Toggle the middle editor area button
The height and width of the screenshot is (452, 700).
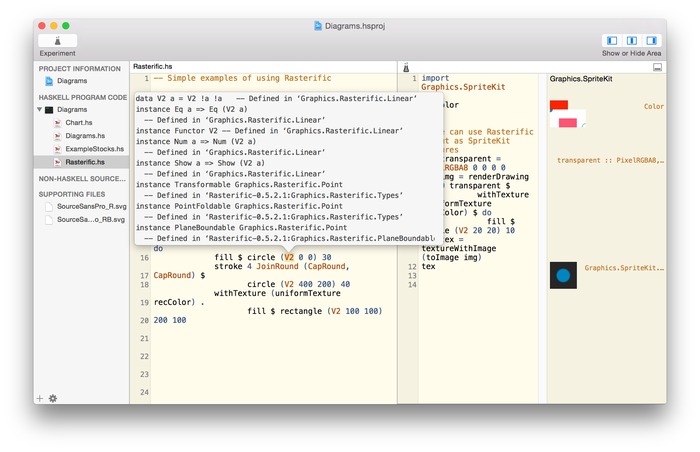tap(632, 41)
